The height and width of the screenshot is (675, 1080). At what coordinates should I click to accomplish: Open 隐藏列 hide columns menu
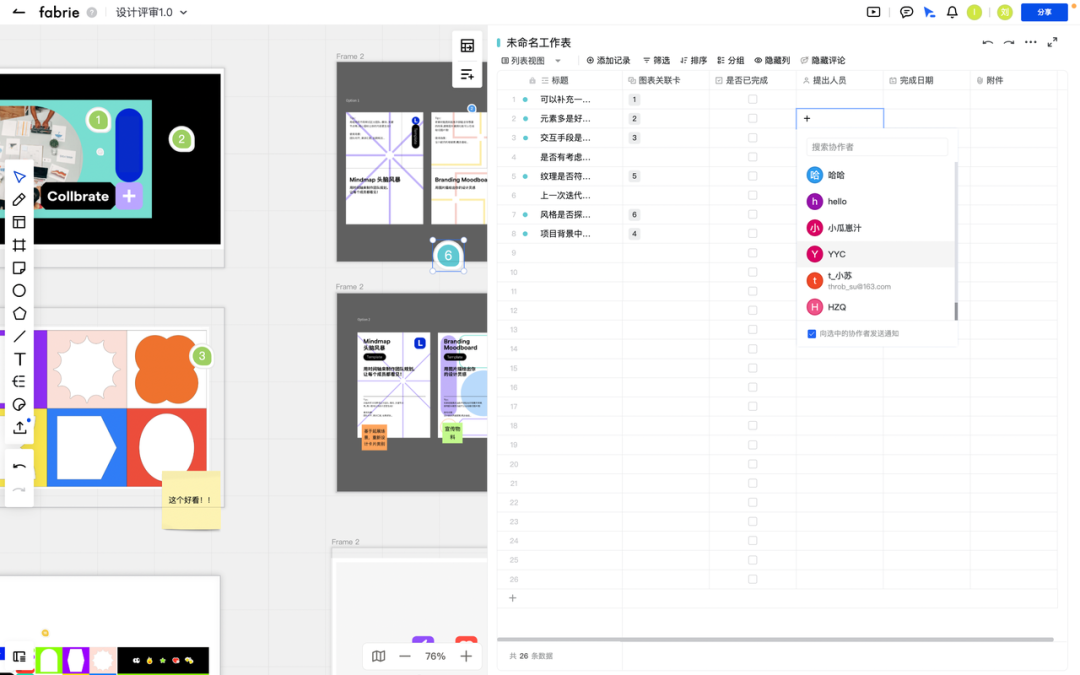(x=771, y=61)
